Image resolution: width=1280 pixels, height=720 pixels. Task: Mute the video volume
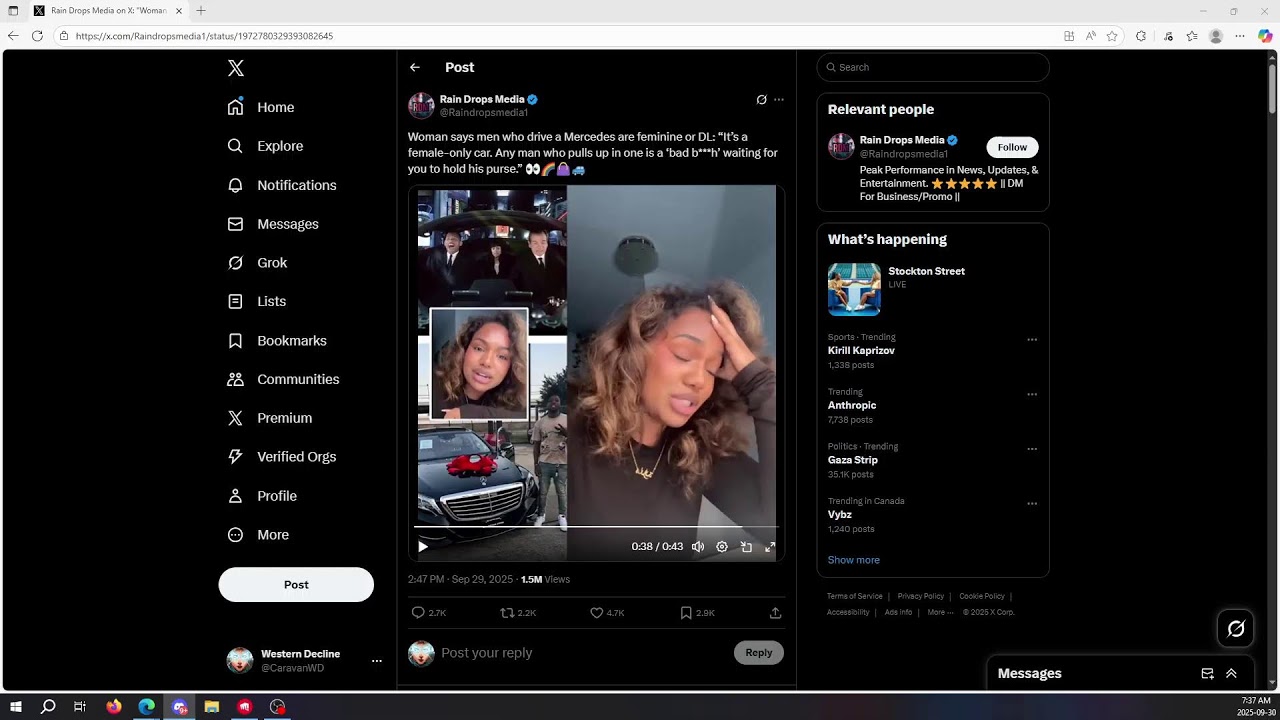click(x=698, y=547)
